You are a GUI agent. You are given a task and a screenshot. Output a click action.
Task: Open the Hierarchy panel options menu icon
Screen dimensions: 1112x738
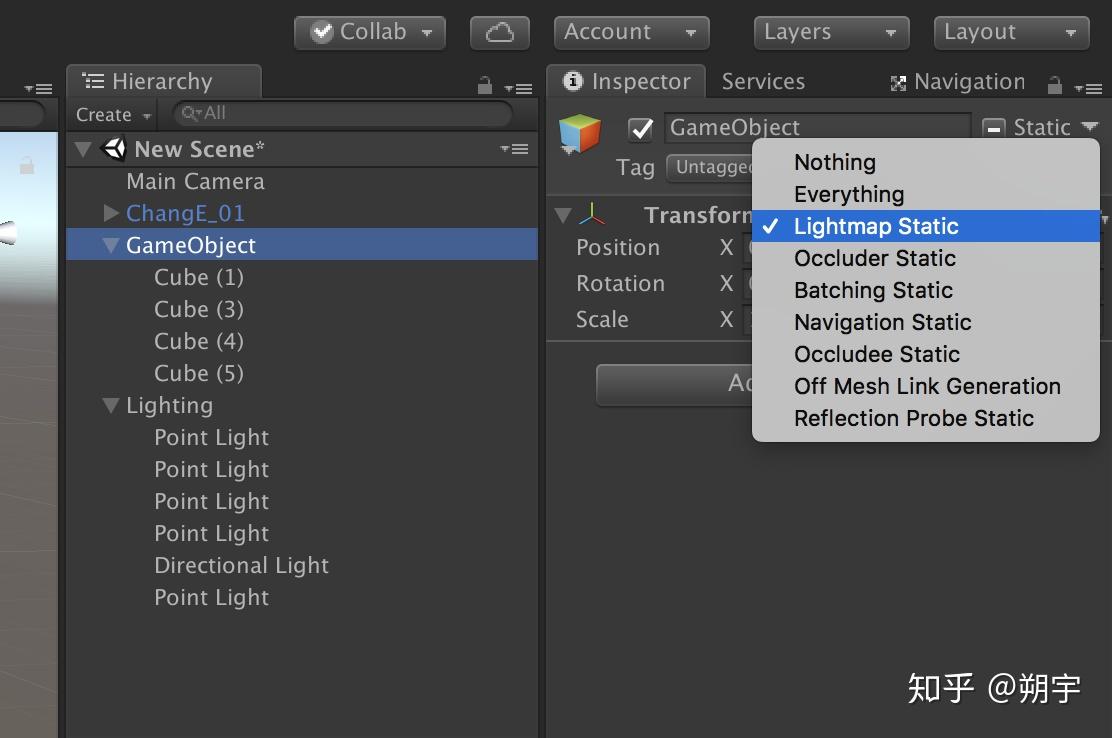click(x=518, y=88)
